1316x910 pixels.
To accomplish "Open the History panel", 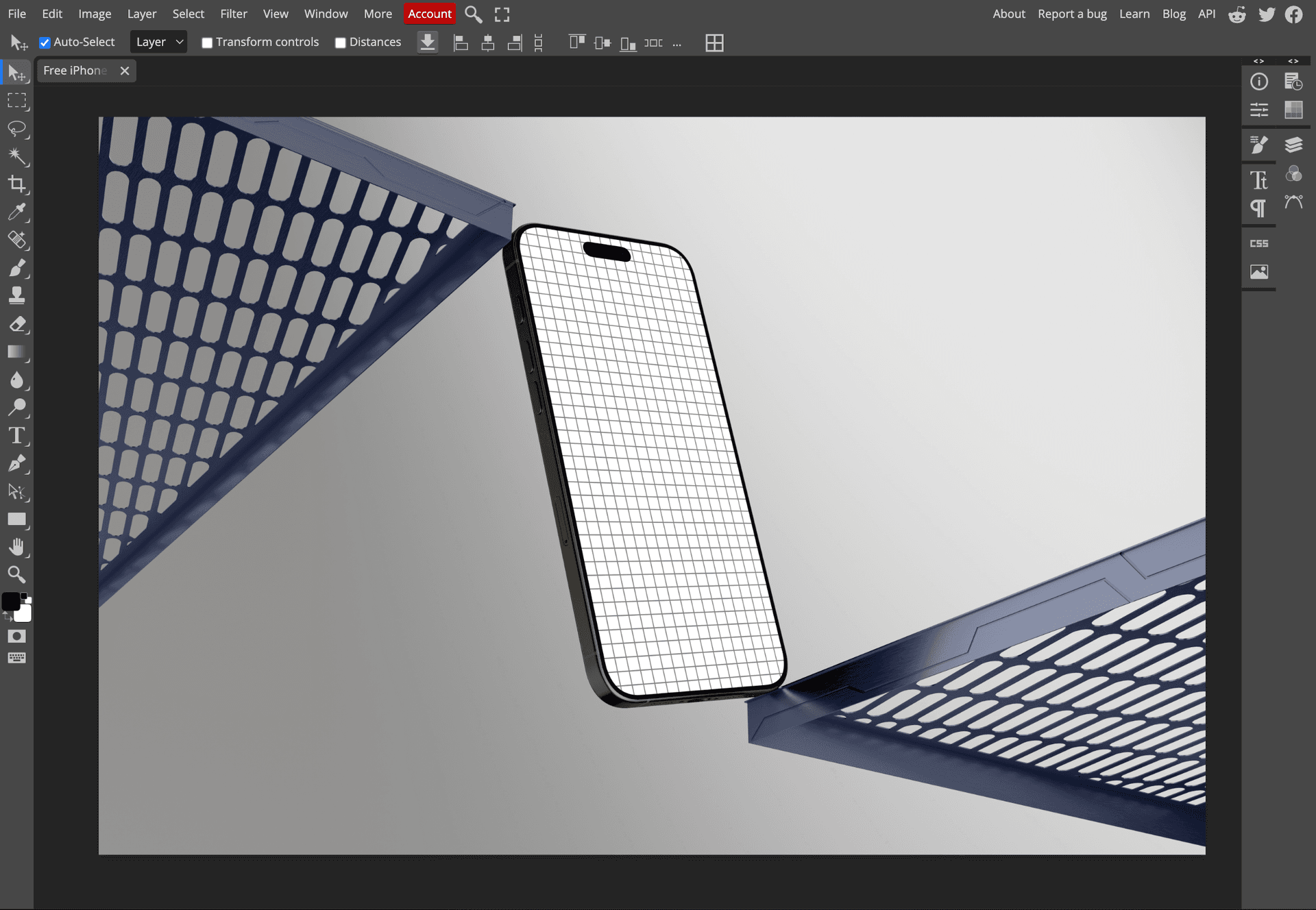I will (x=1294, y=82).
